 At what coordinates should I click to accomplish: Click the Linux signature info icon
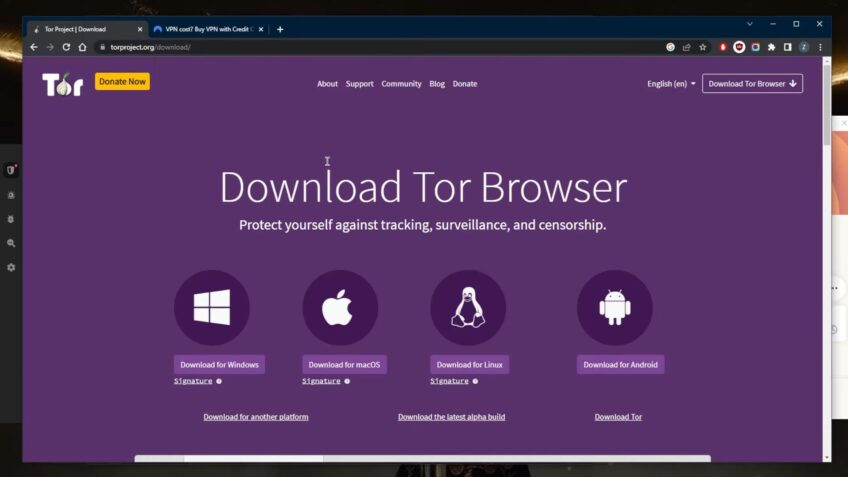click(x=475, y=381)
